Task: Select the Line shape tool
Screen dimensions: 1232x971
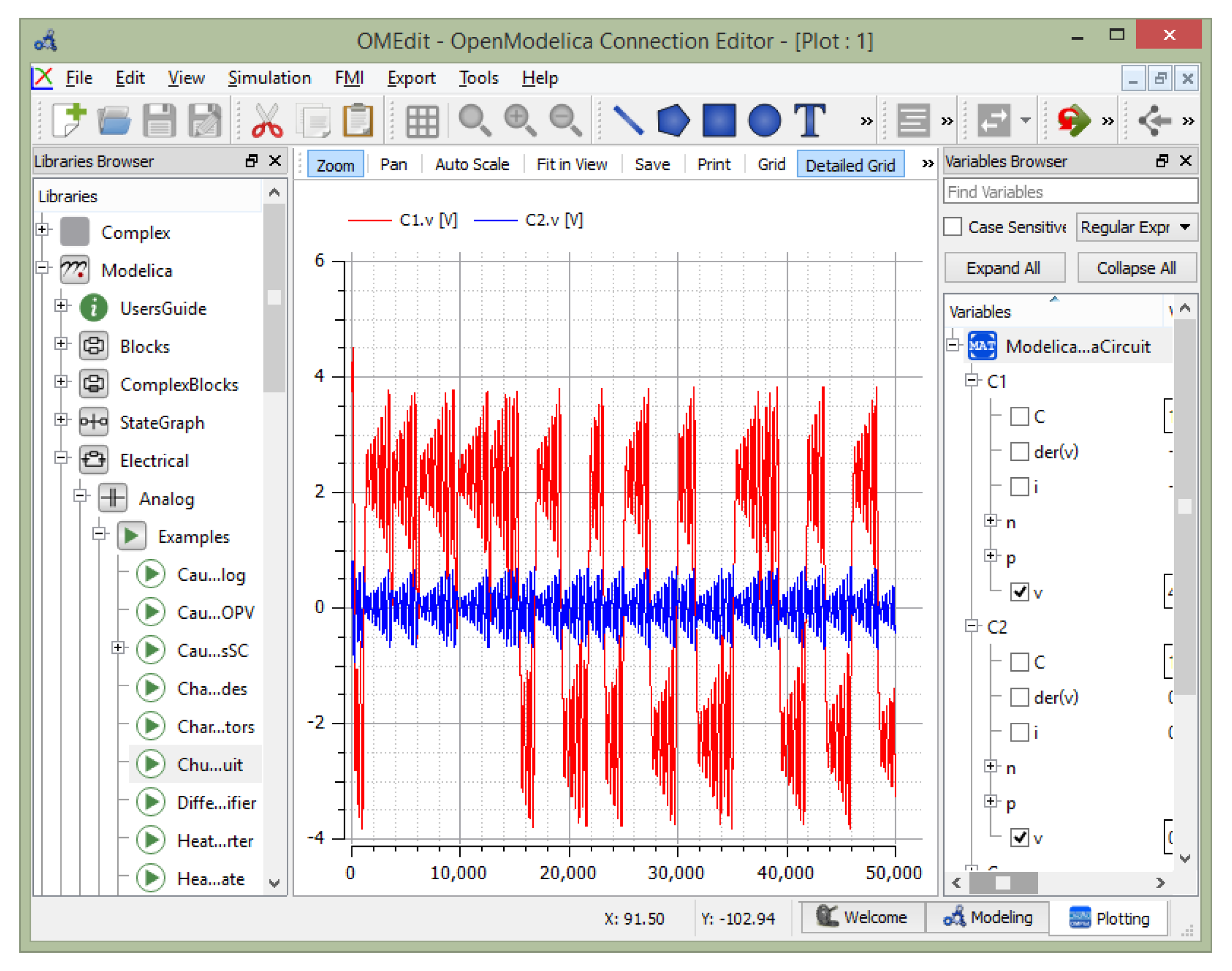Action: 628,120
